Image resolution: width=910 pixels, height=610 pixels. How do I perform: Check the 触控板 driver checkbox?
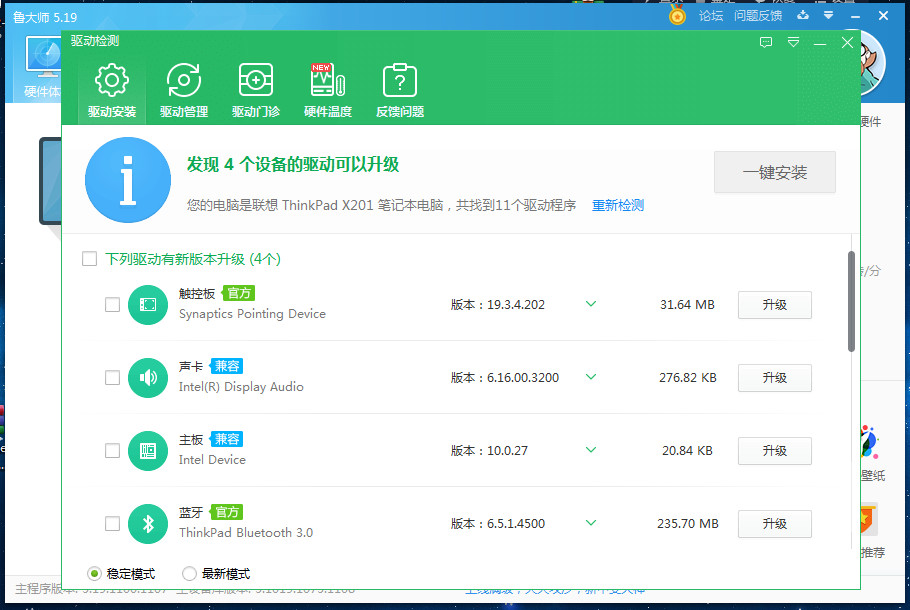(x=112, y=304)
